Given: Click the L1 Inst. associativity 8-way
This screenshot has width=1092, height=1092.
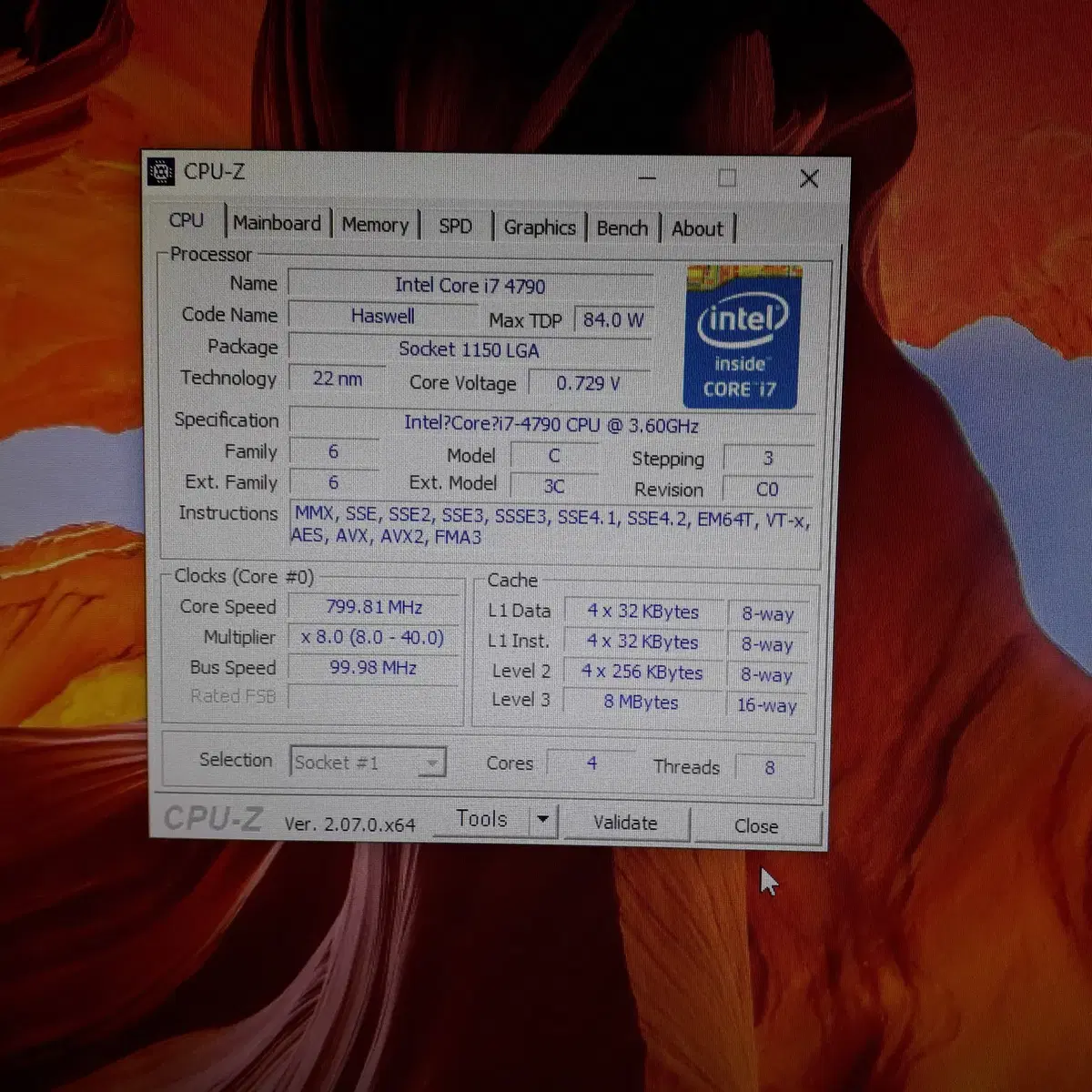Looking at the screenshot, I should (767, 644).
